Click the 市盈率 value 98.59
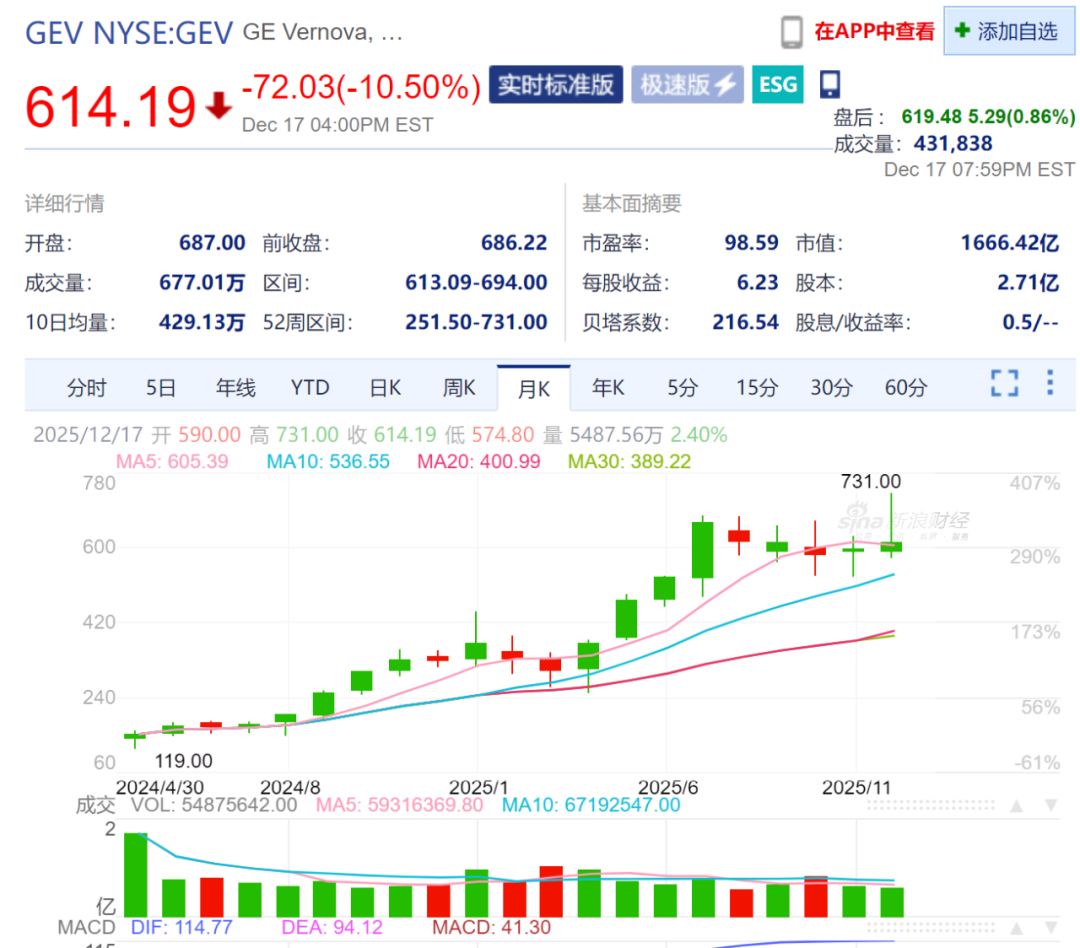This screenshot has width=1080, height=948. click(x=751, y=243)
